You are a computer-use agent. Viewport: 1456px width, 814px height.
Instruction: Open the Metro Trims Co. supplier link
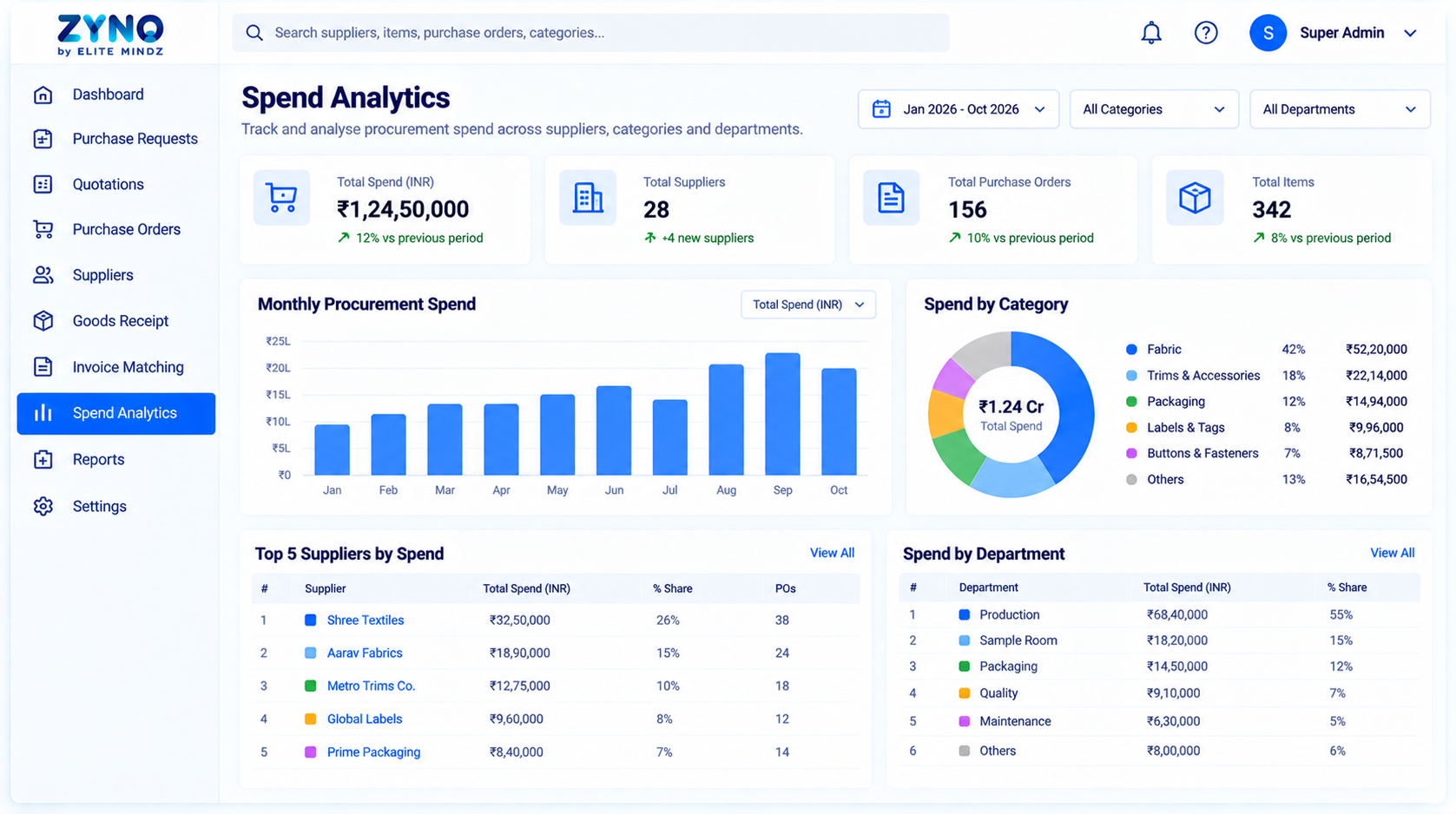[x=371, y=686]
